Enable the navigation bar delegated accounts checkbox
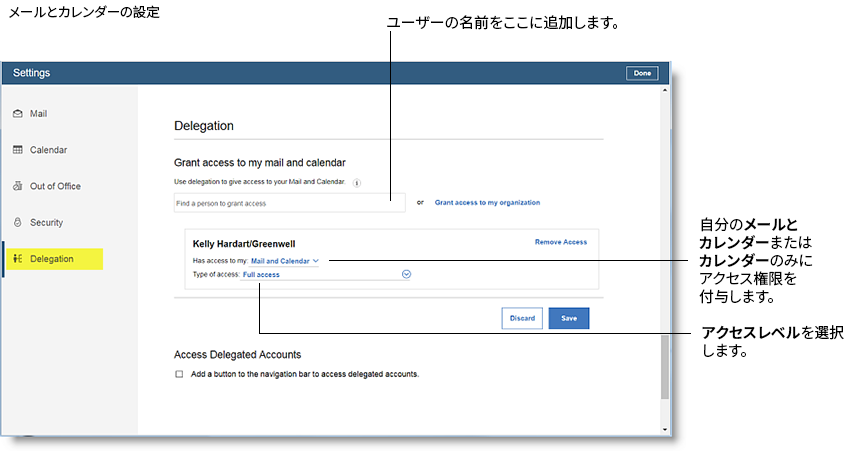This screenshot has width=860, height=451. (179, 374)
